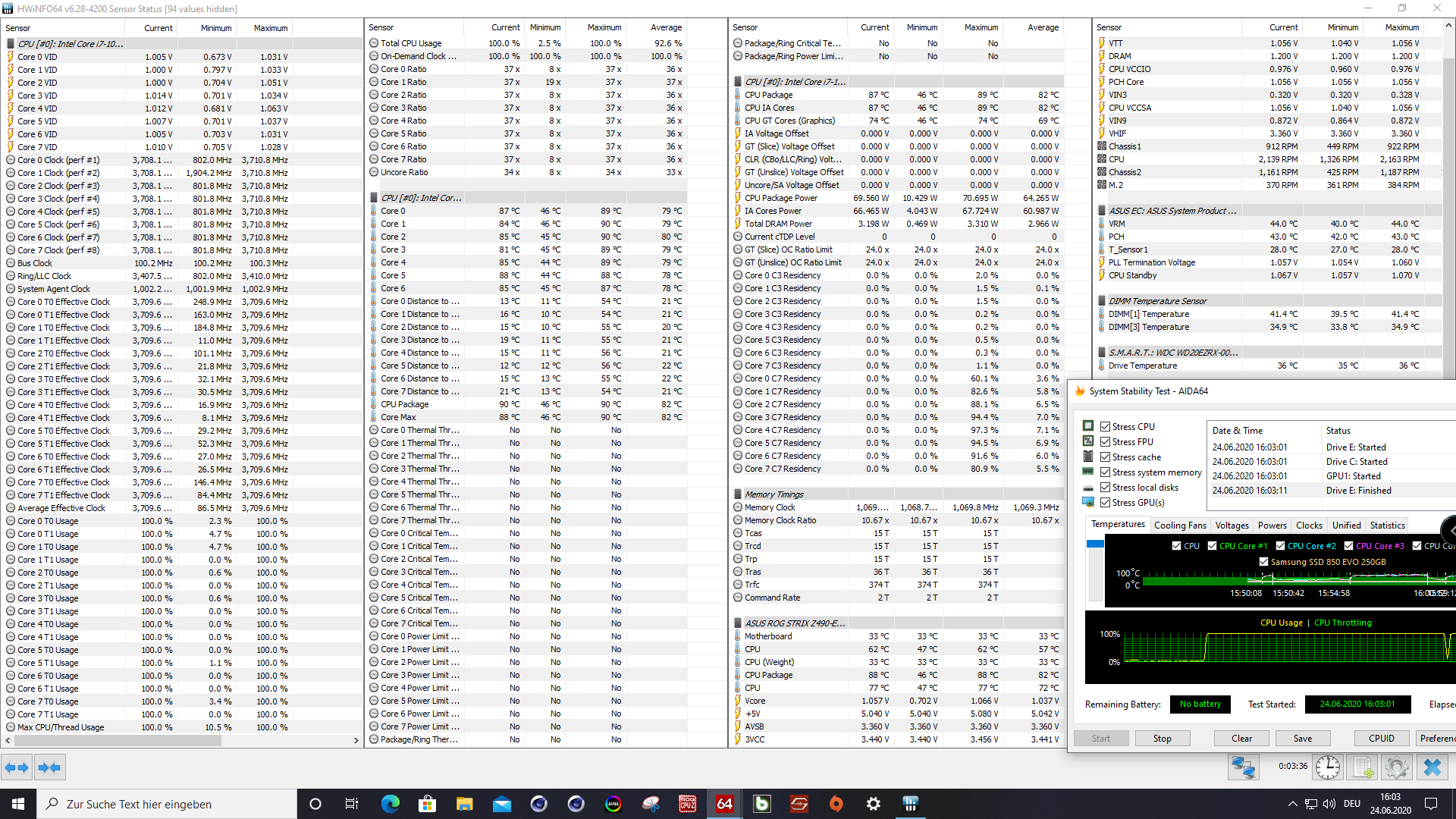Uncheck Stress CPU checkbox
Screen dimensions: 1456x819
tap(1106, 427)
